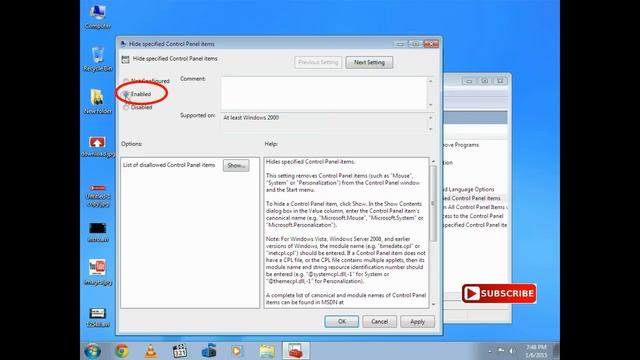The image size is (640, 360).
Task: Open the Show... disallowed items list
Action: 236,165
